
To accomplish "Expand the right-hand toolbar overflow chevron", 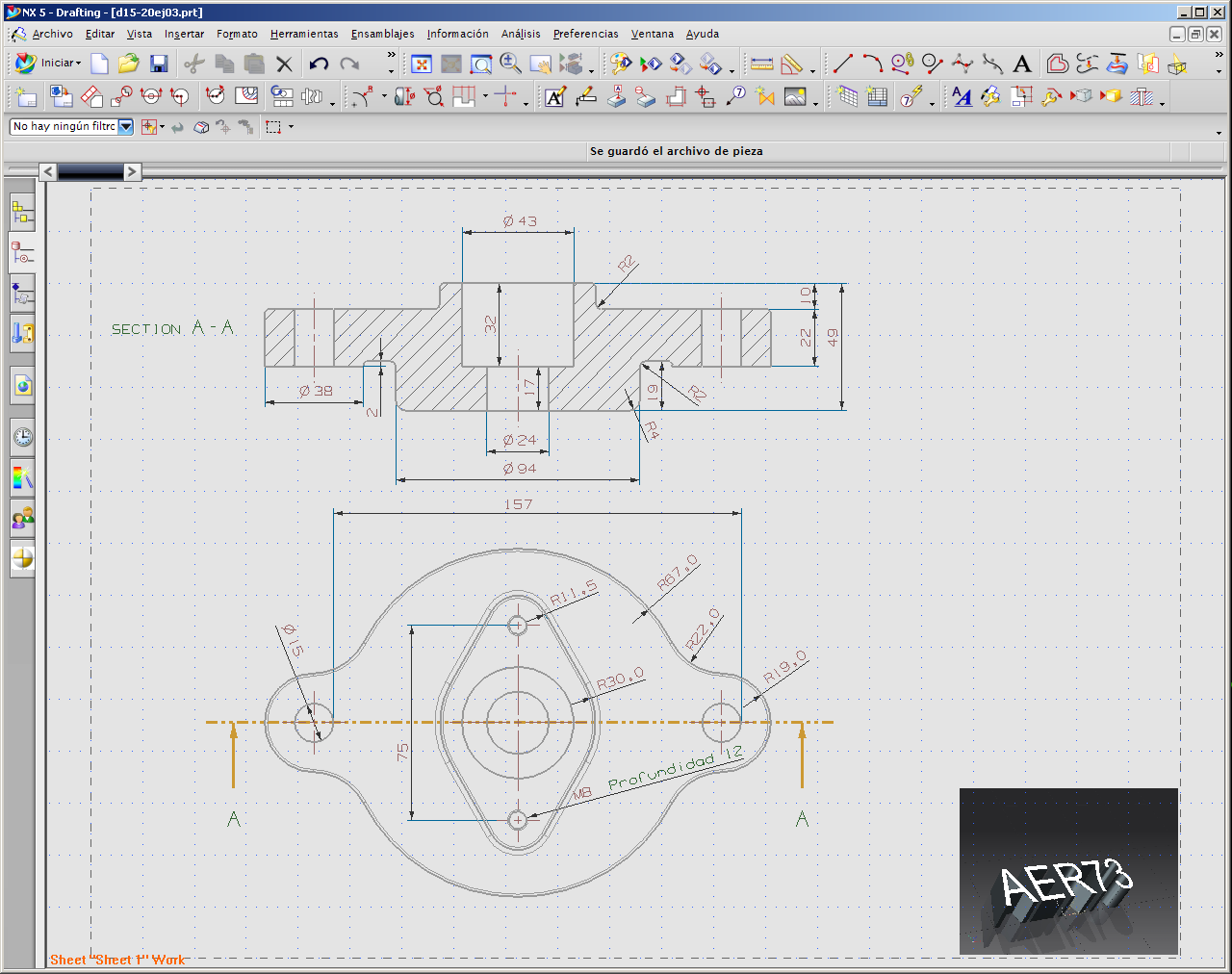I will [x=1219, y=56].
